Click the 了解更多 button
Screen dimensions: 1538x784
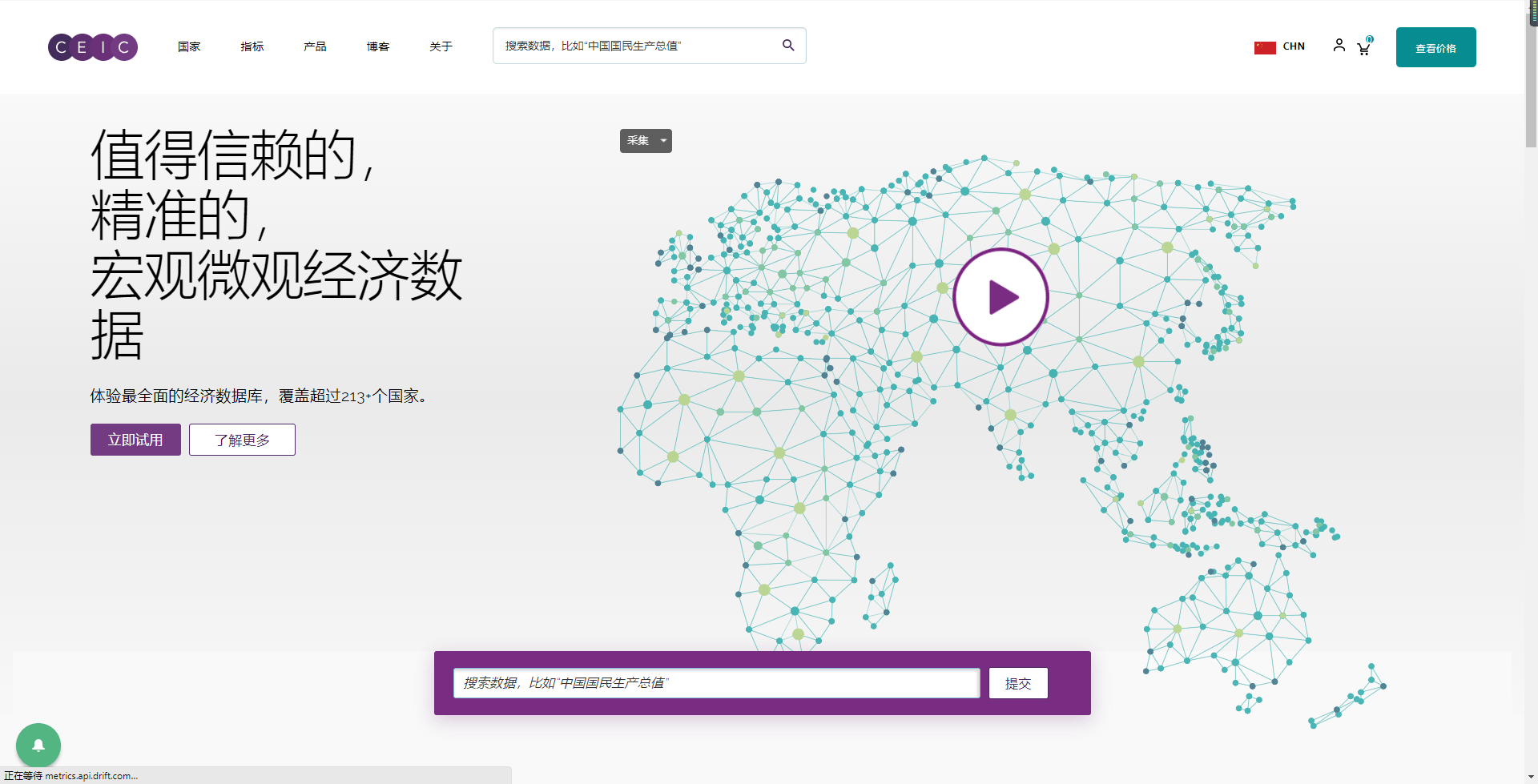[x=242, y=440]
